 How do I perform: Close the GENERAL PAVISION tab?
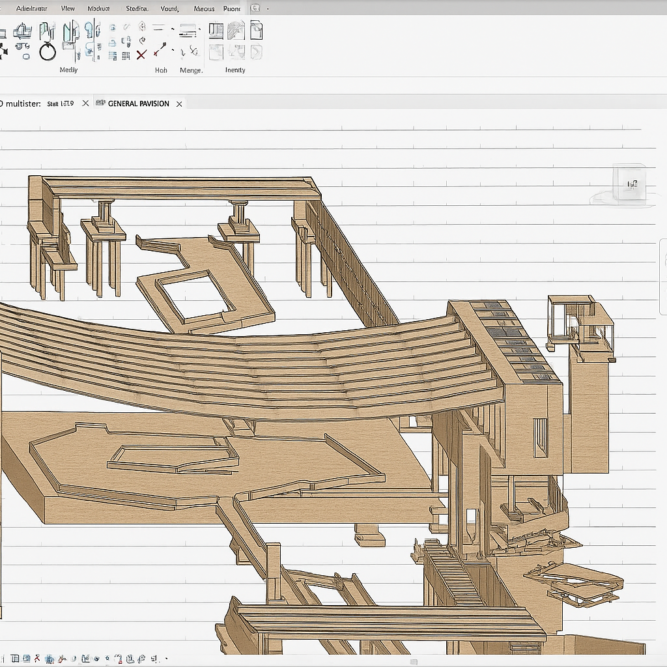(179, 103)
